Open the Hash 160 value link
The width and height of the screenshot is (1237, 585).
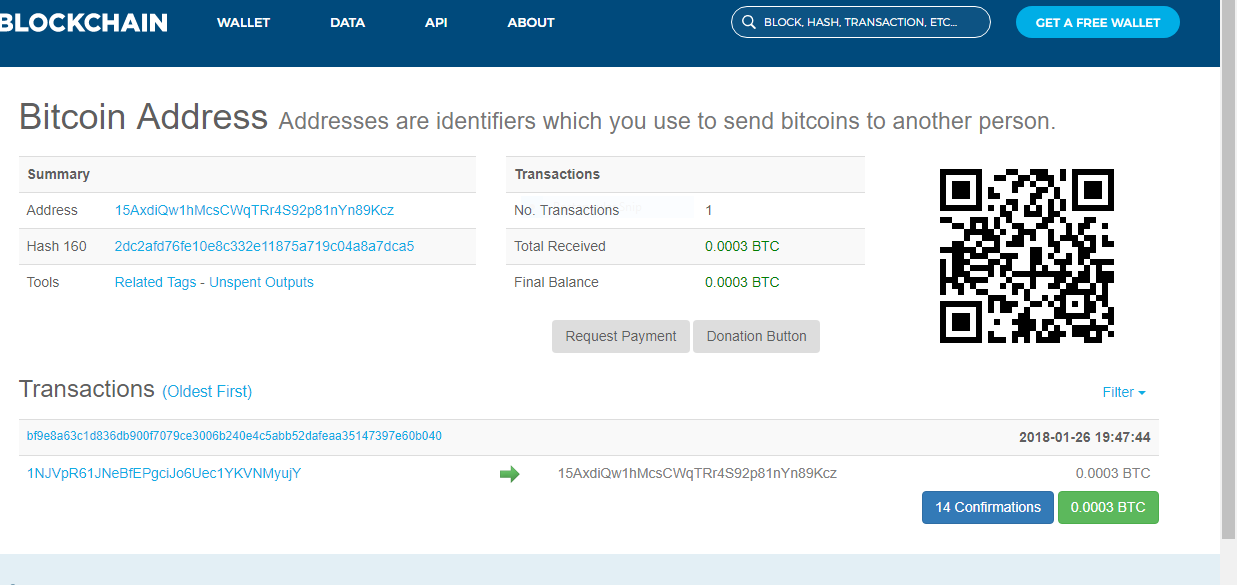(x=264, y=246)
